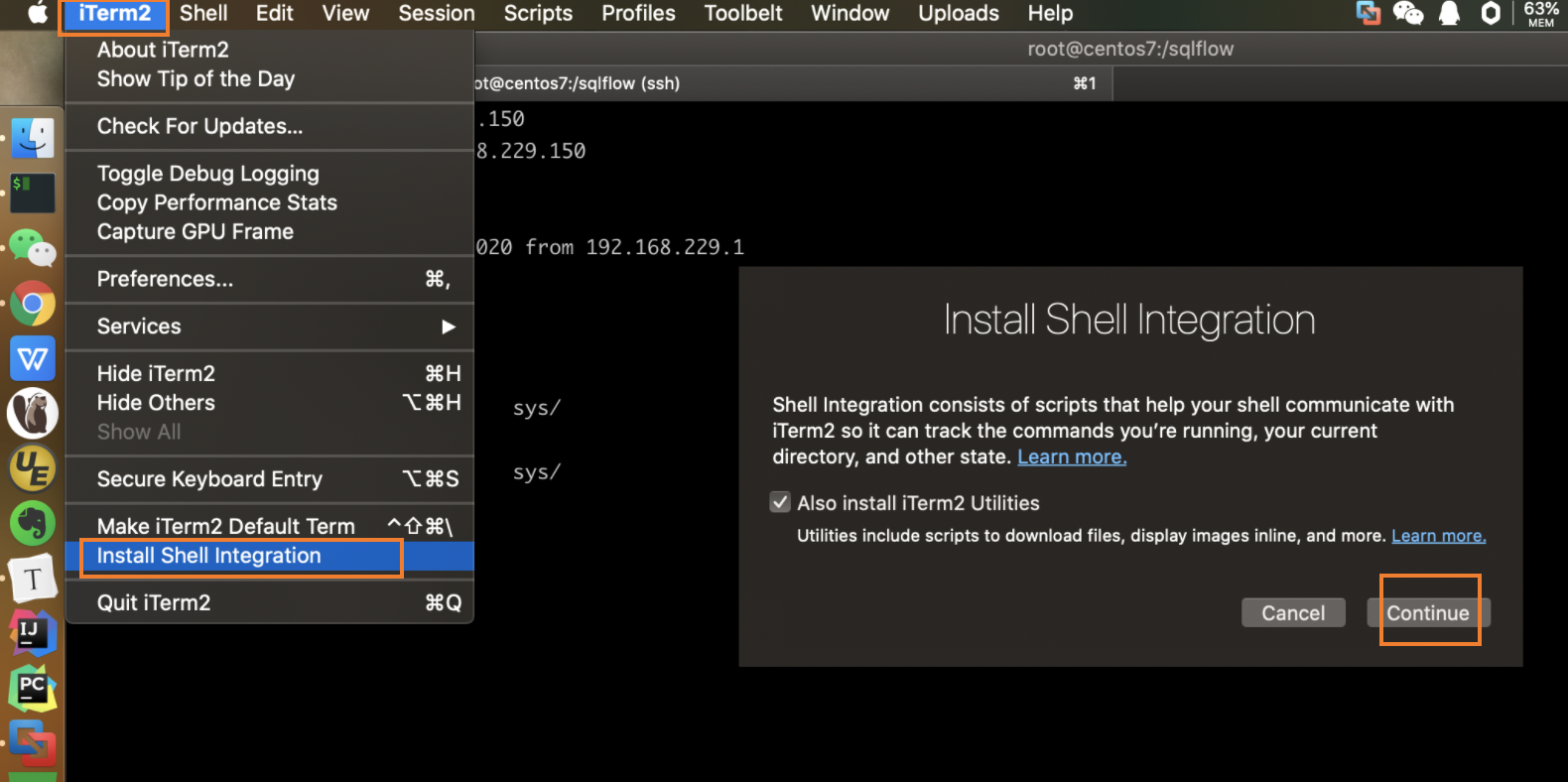The image size is (1568, 782).
Task: Open the Window menu
Action: coord(850,14)
